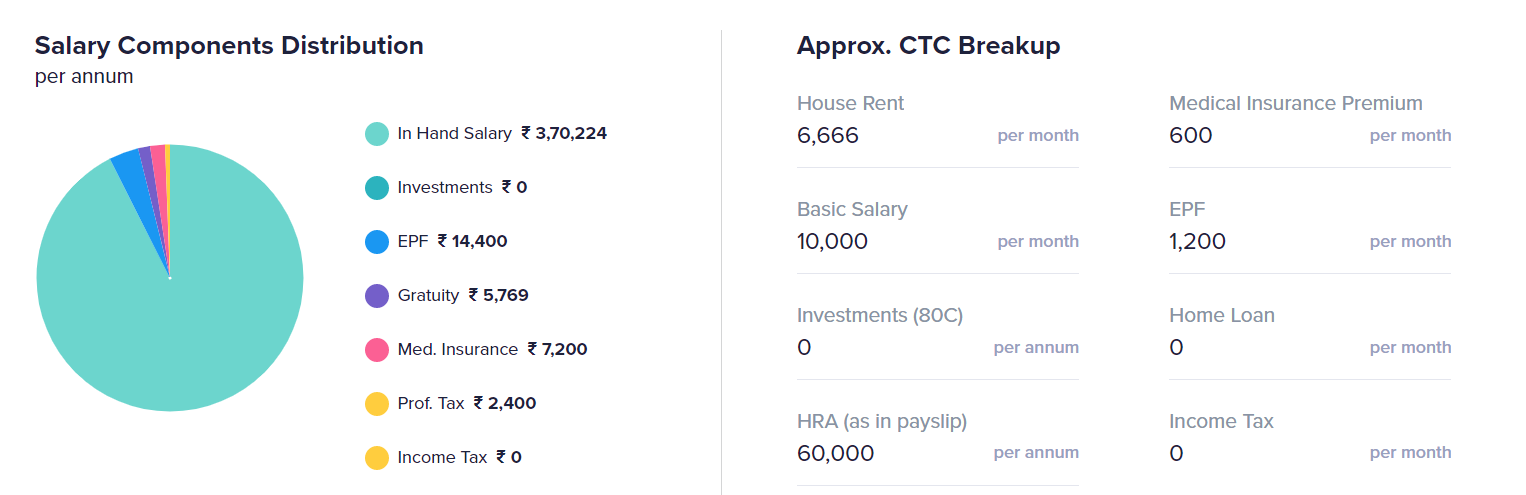
Task: Click the yellow Prof. Tax legend dot
Action: (377, 404)
